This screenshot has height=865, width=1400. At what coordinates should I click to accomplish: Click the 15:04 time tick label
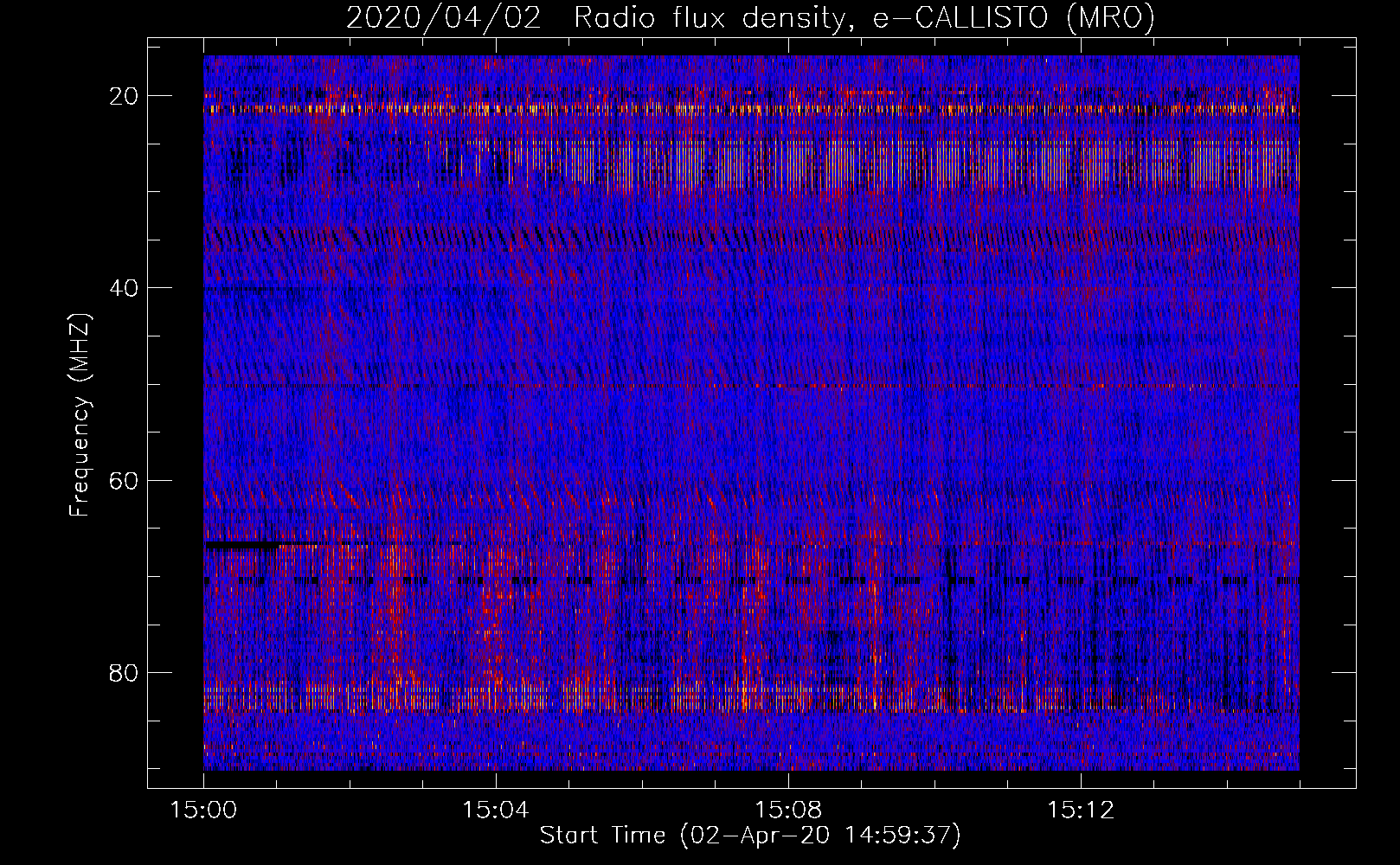[495, 811]
